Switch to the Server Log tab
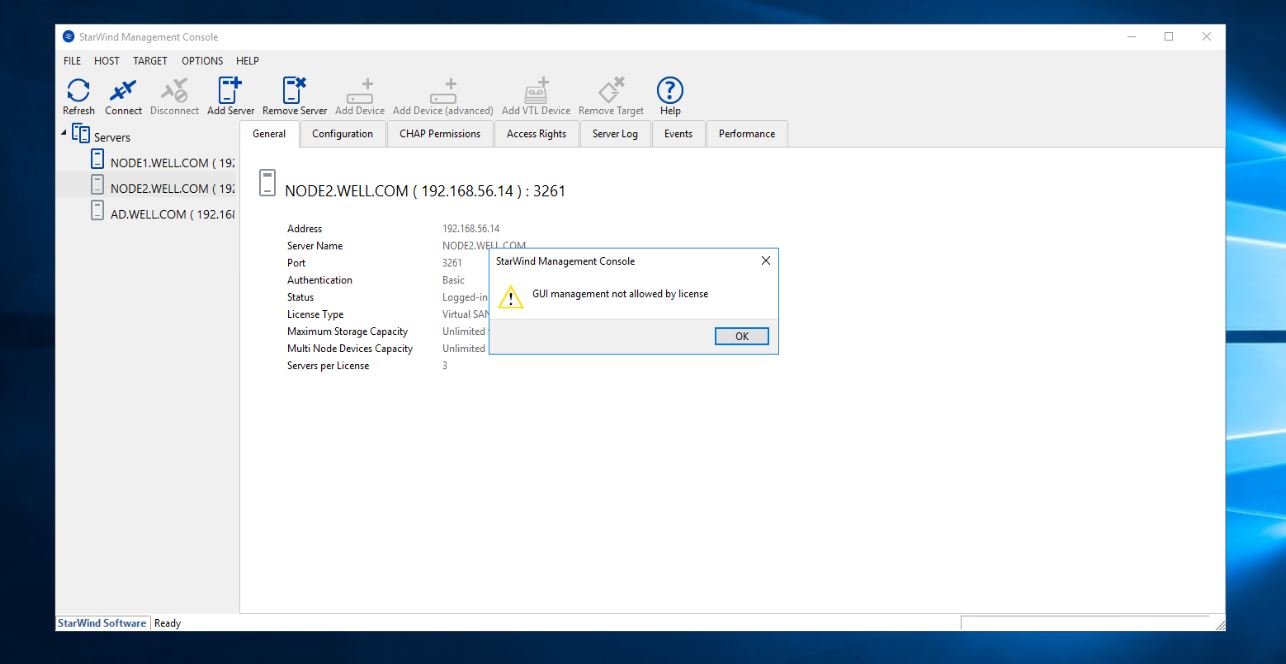The height and width of the screenshot is (664, 1286). (615, 134)
